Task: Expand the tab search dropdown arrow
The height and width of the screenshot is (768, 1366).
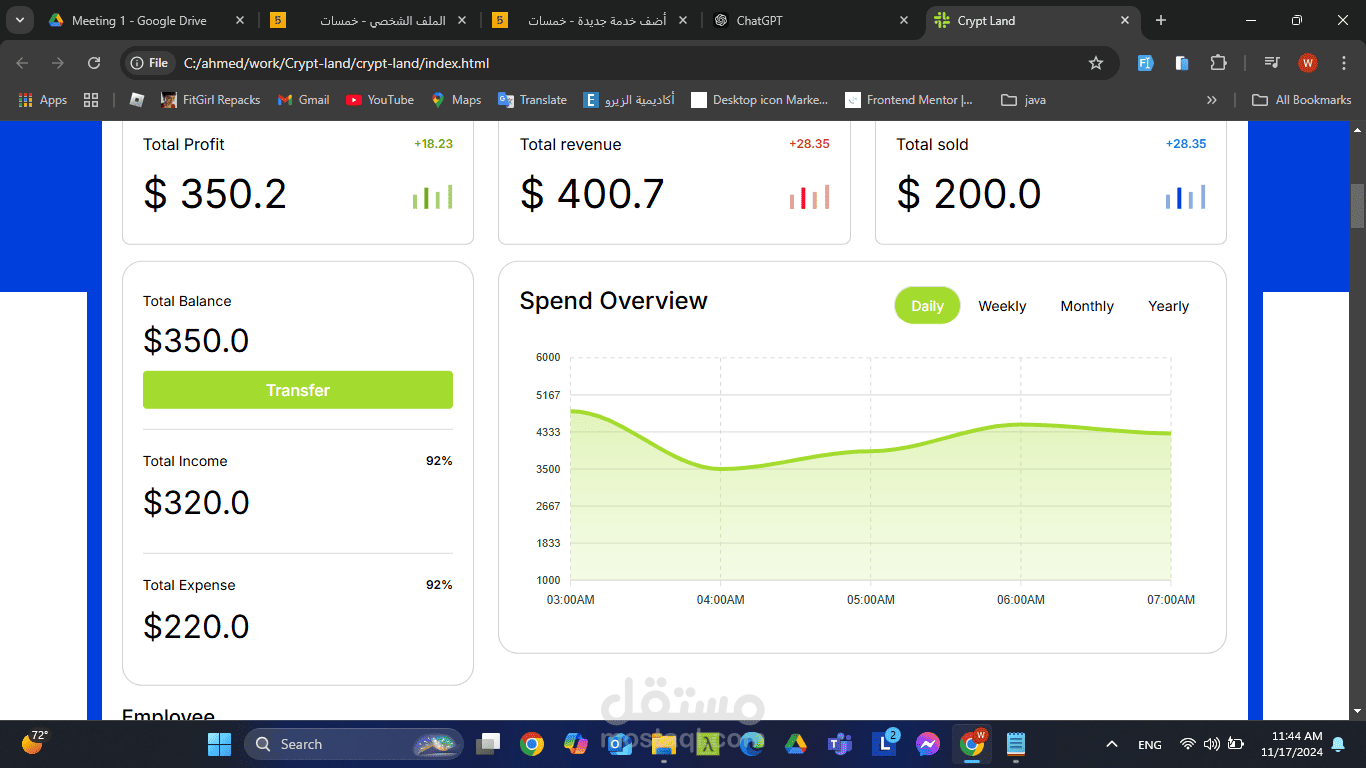Action: click(20, 20)
